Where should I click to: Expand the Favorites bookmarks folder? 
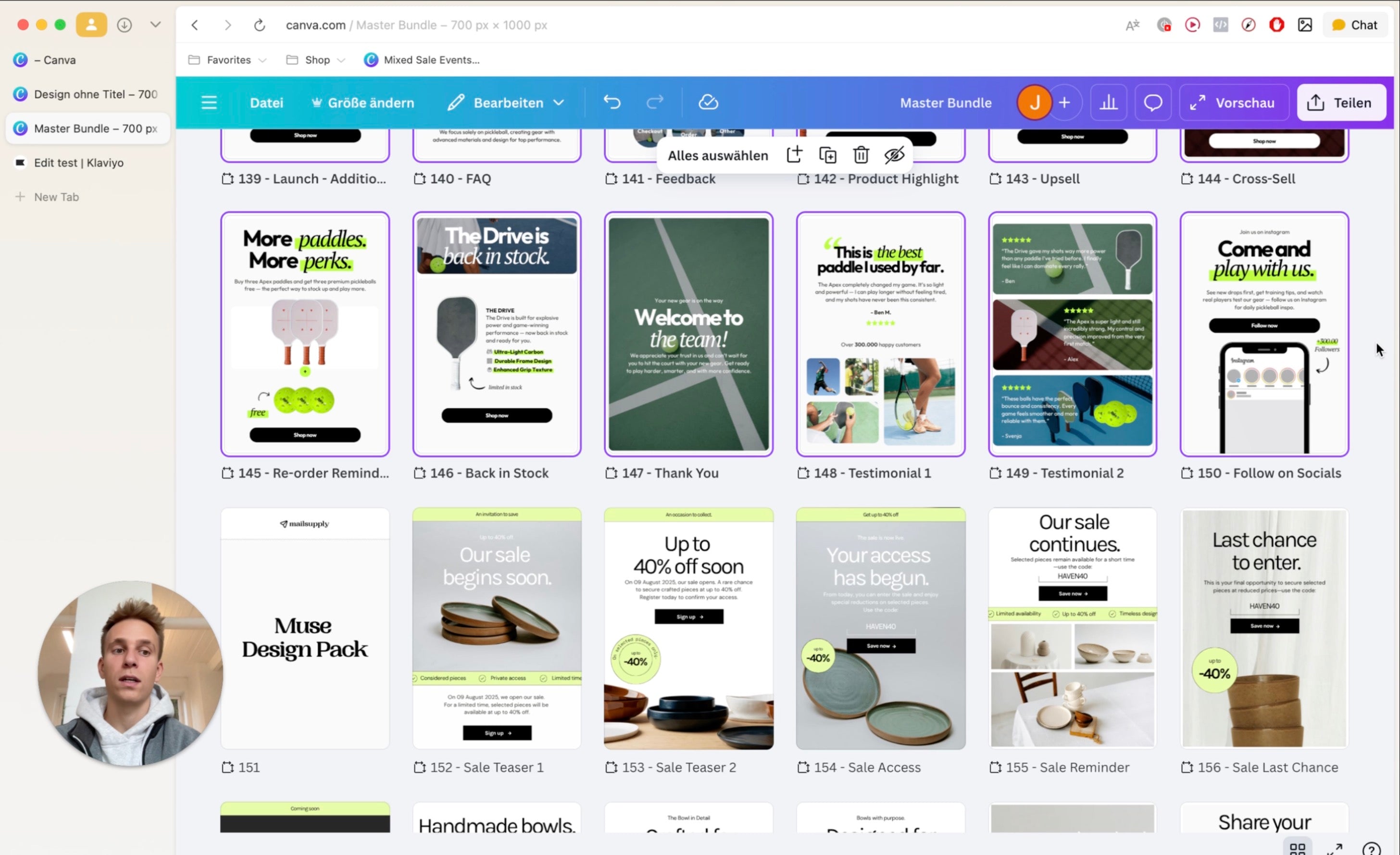pos(227,60)
